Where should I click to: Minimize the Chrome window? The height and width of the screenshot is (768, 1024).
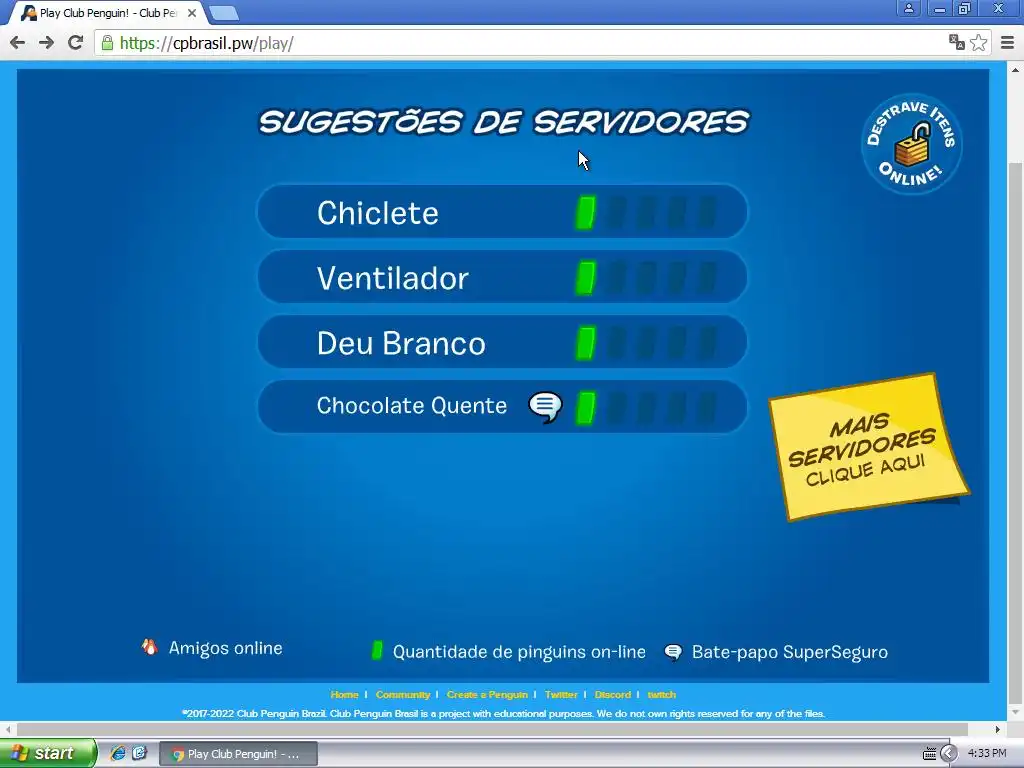pos(940,8)
